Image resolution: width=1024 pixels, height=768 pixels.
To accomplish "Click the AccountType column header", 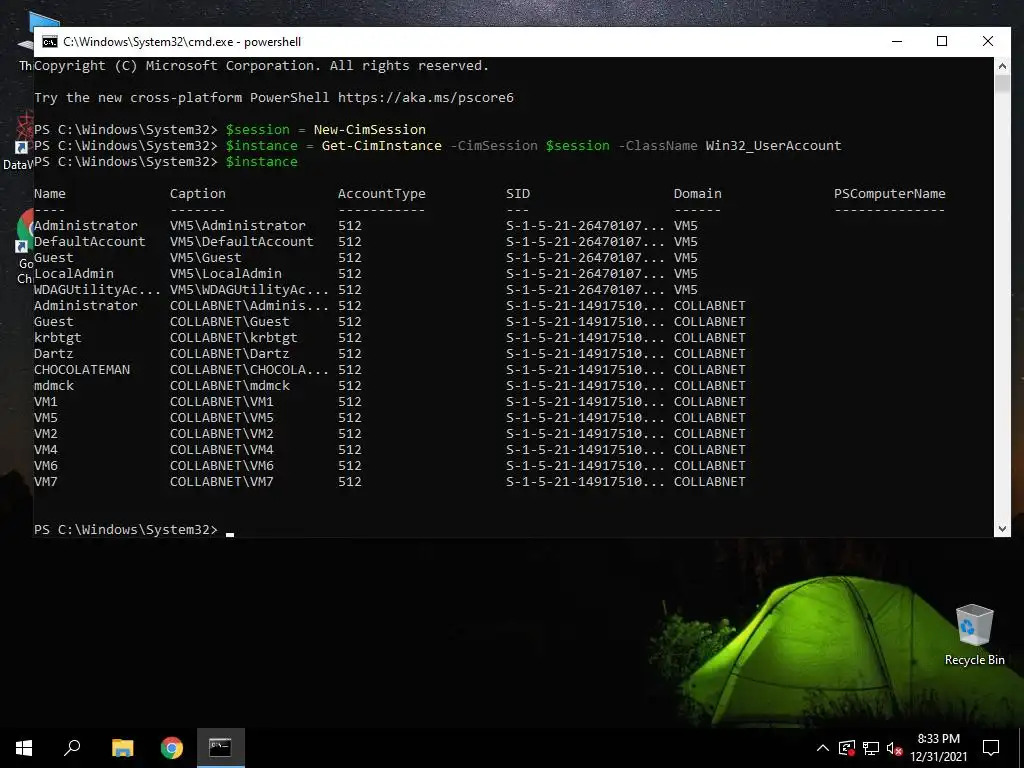I will 381,194.
